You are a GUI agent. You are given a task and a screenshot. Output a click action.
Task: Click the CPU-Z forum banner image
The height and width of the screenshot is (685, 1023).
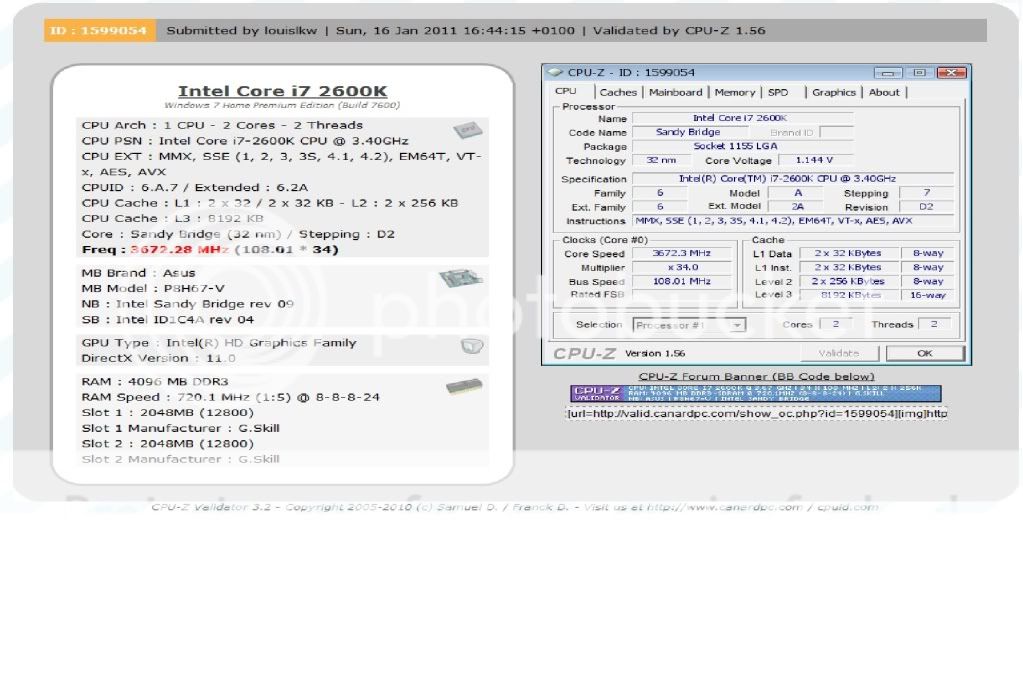tap(758, 393)
